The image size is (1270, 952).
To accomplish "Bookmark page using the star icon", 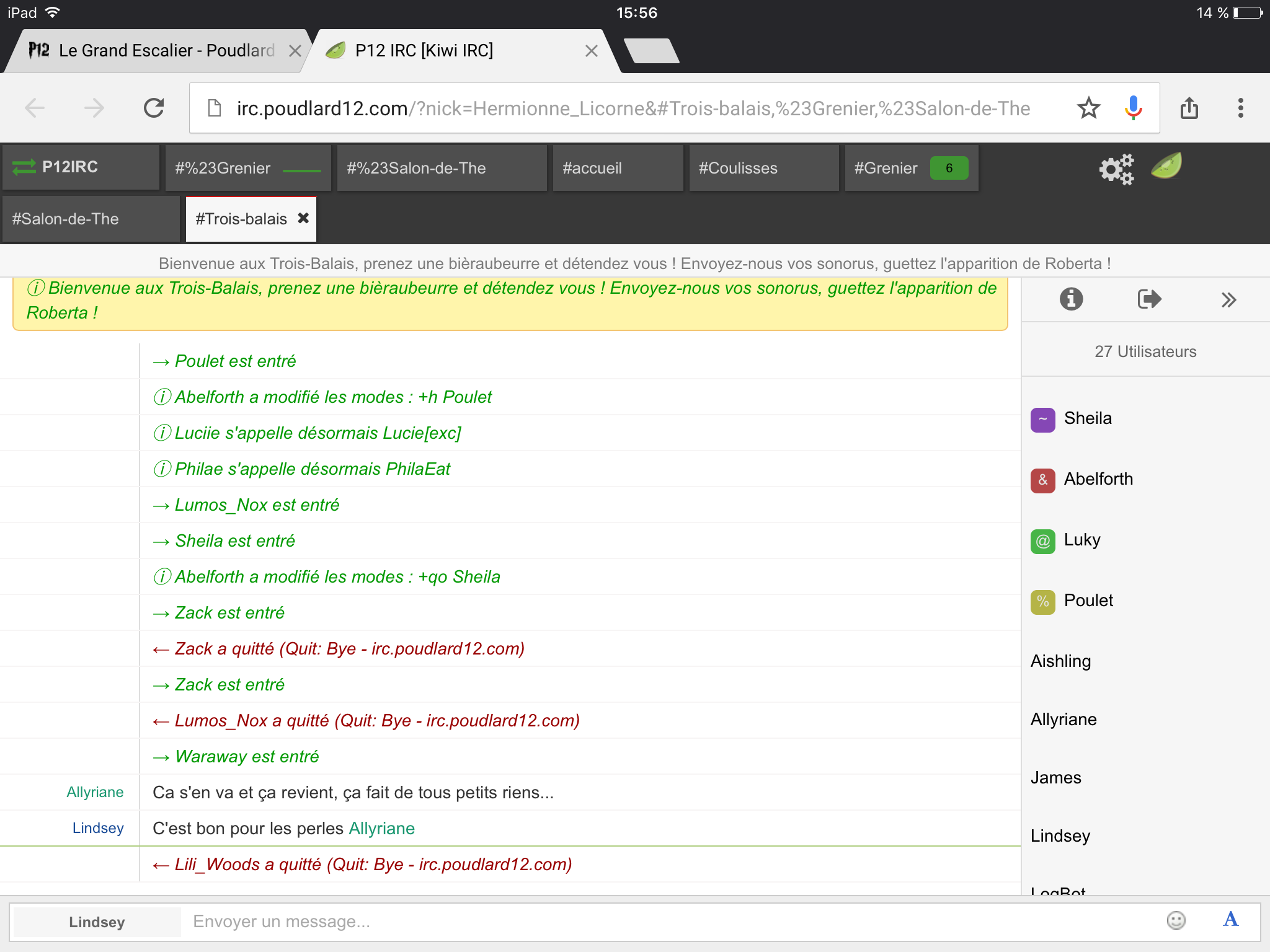I will pyautogui.click(x=1088, y=108).
